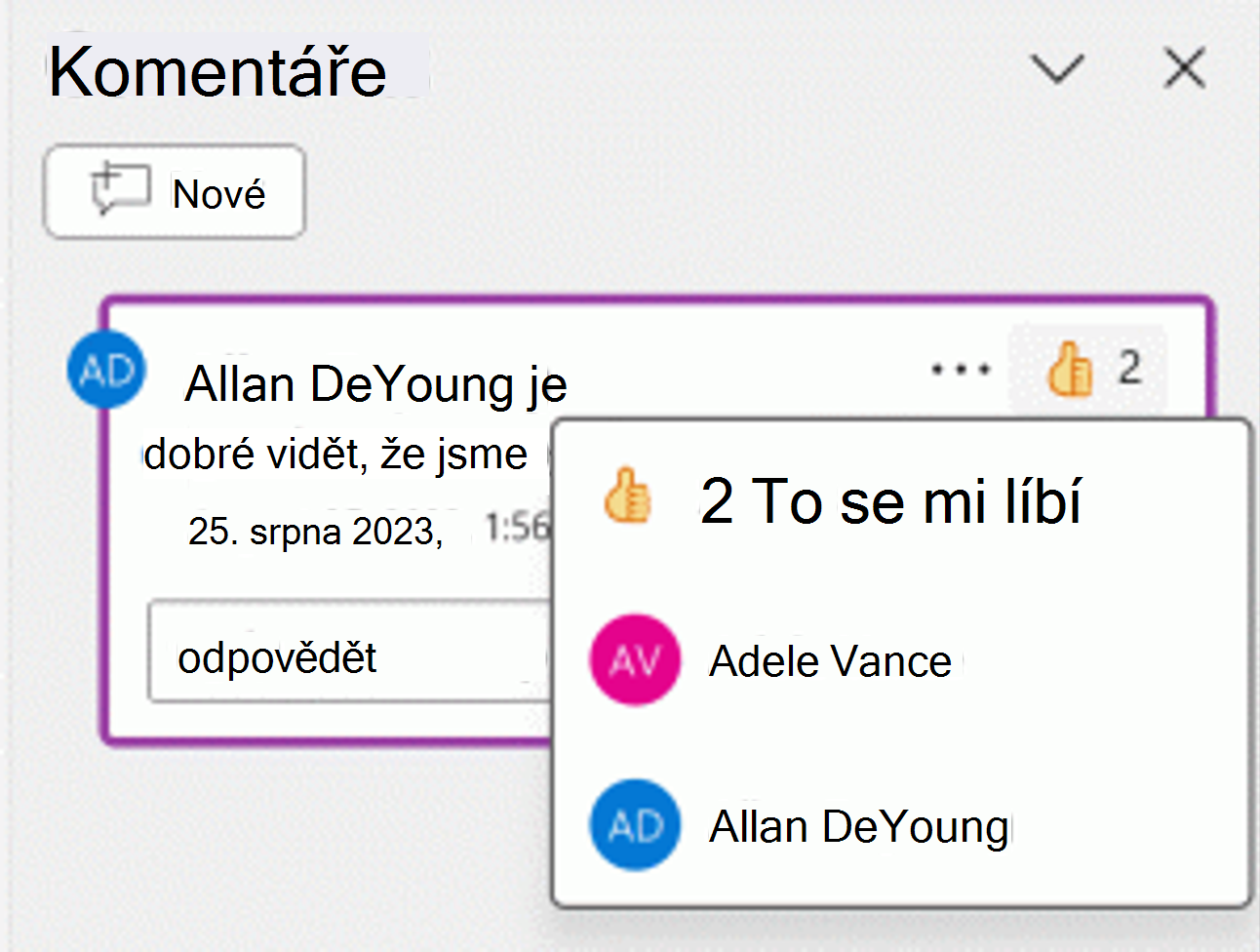Viewport: 1260px width, 952px height.
Task: Click the odpovědět reply field
Action: [x=349, y=651]
